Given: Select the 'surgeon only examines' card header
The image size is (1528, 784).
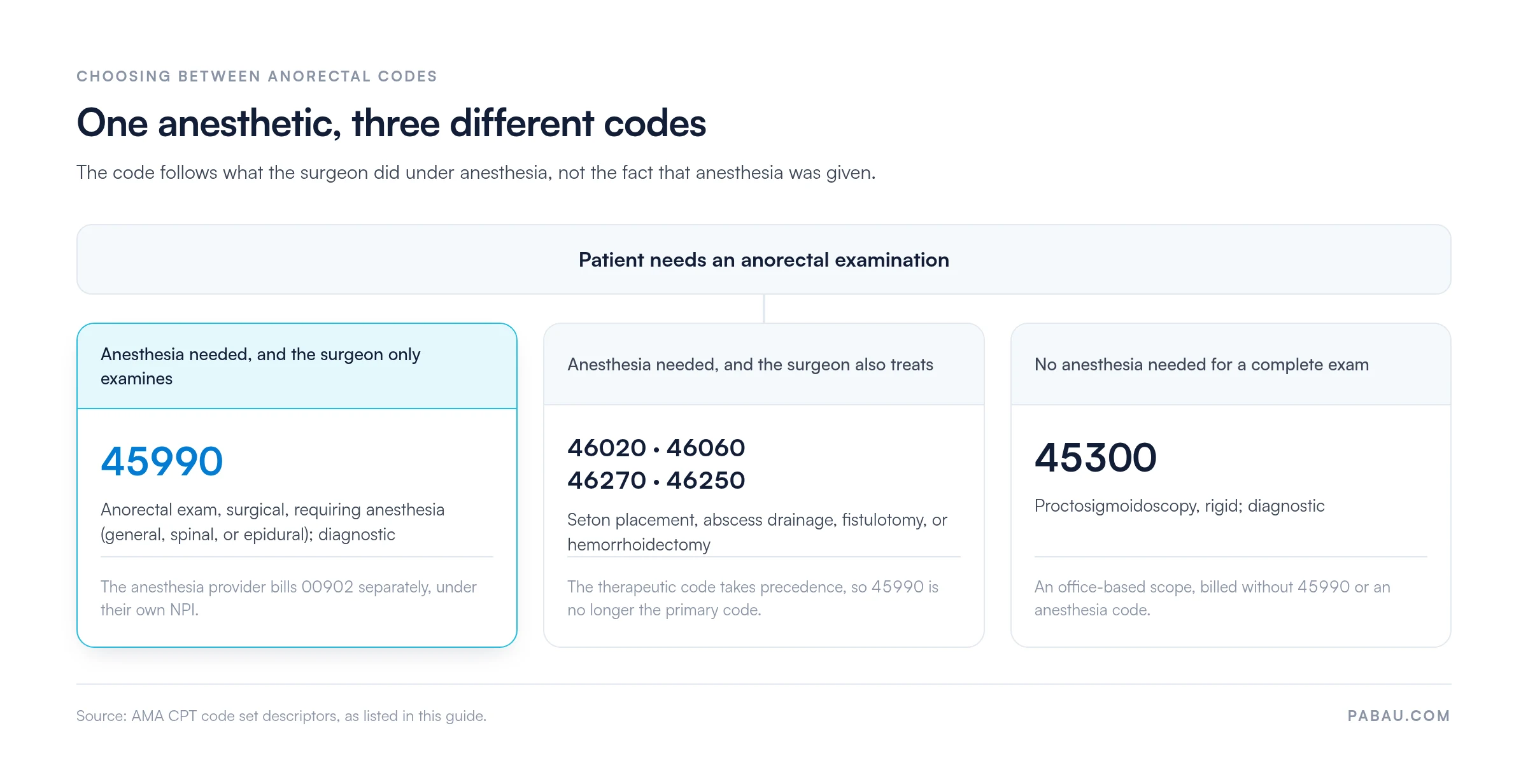Looking at the screenshot, I should (297, 366).
